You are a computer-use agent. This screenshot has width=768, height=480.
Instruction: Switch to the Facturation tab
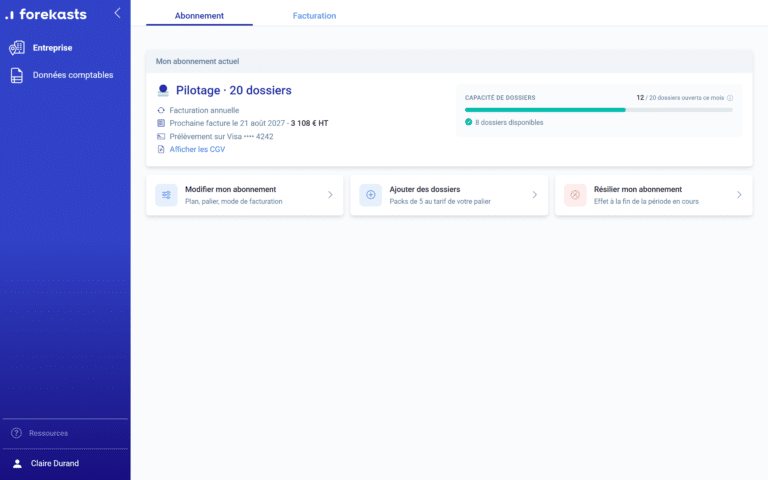tap(314, 16)
